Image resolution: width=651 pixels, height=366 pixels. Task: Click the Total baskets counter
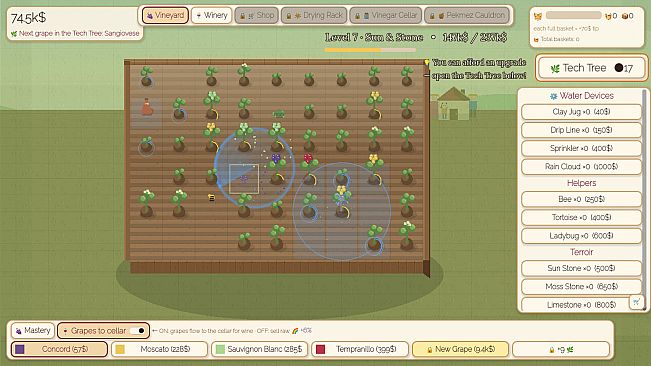pyautogui.click(x=557, y=39)
